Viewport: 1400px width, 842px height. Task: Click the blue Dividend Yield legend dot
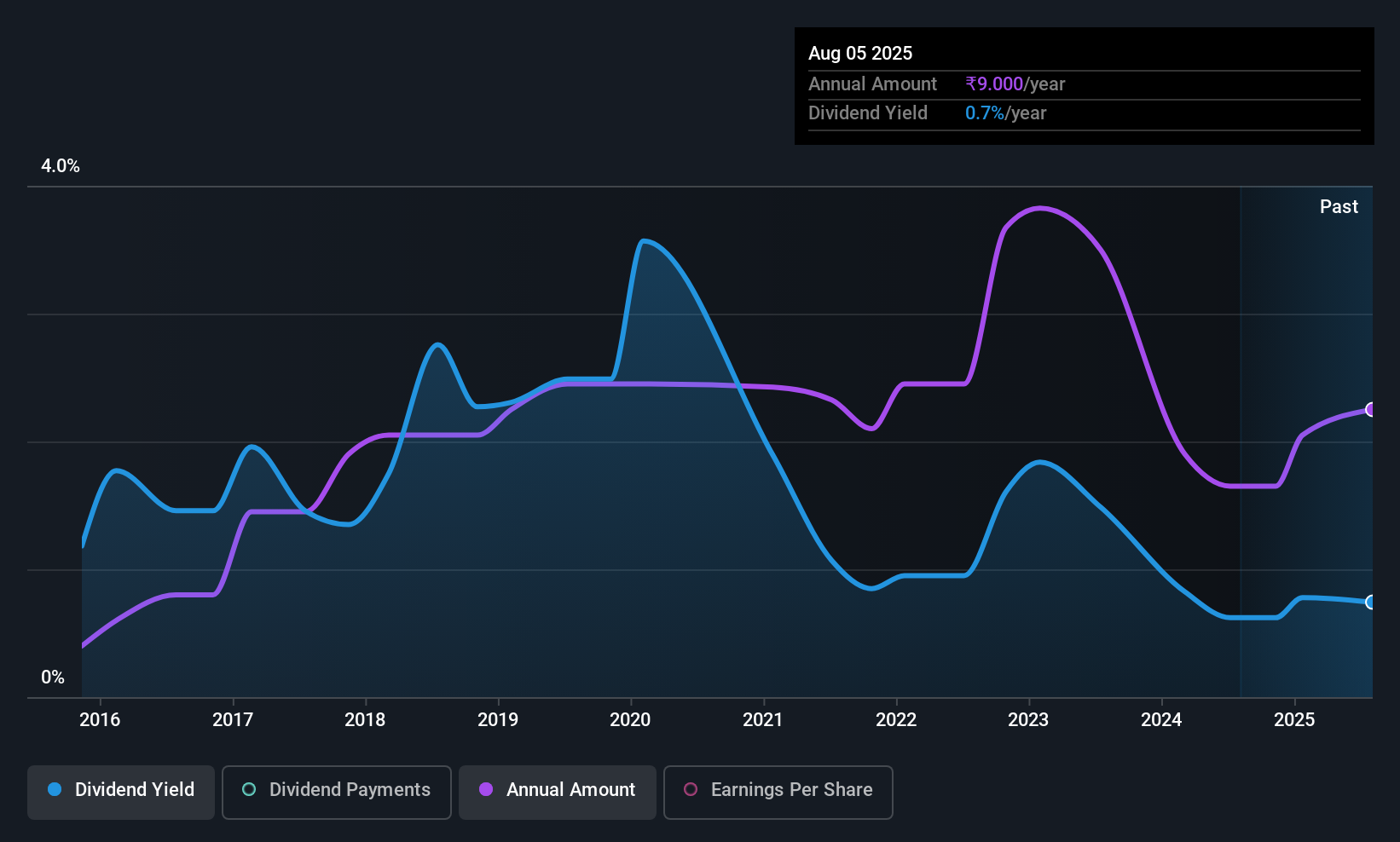[55, 790]
